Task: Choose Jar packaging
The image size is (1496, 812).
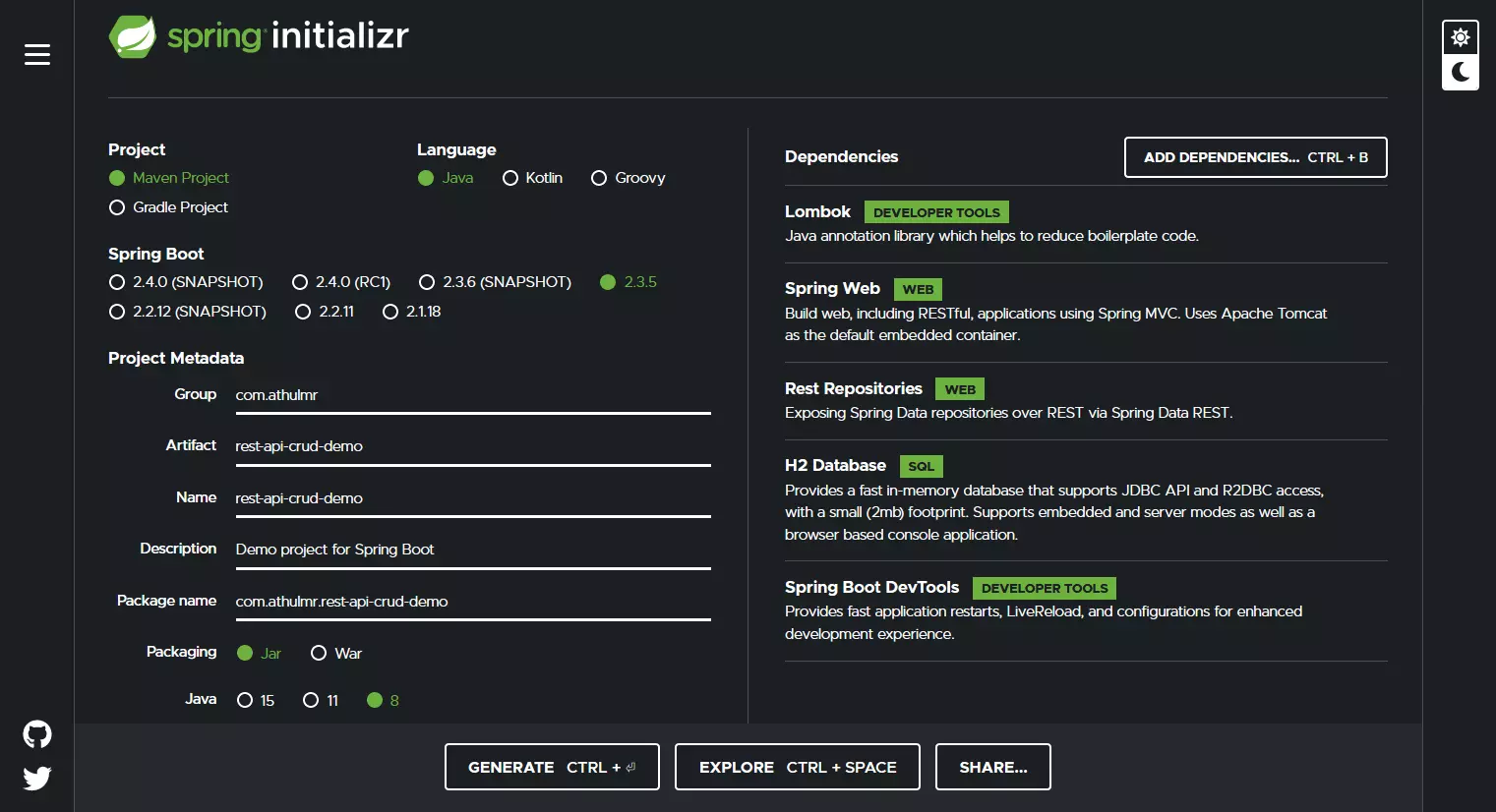Action: point(259,654)
